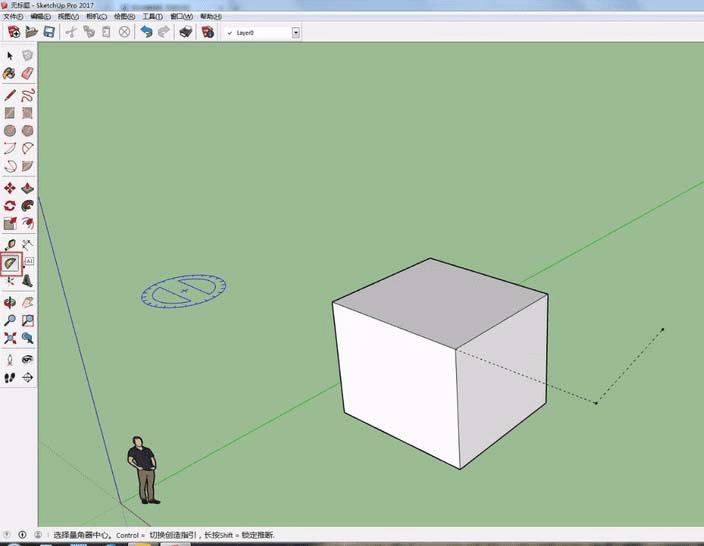Open the 工具(T) menu
The width and height of the screenshot is (704, 546).
[x=152, y=17]
